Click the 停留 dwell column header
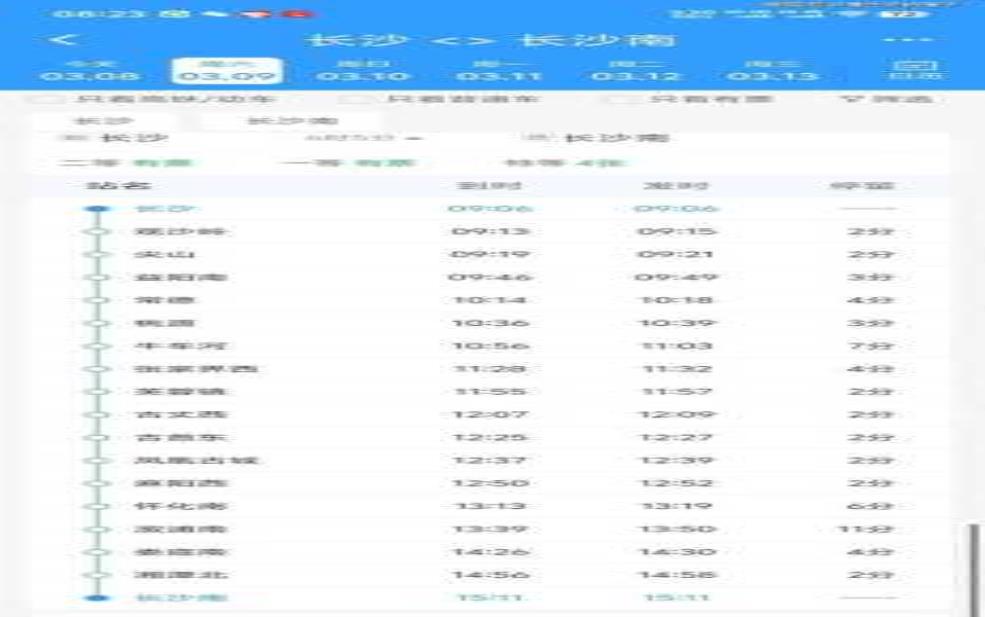985x617 pixels. [x=863, y=186]
